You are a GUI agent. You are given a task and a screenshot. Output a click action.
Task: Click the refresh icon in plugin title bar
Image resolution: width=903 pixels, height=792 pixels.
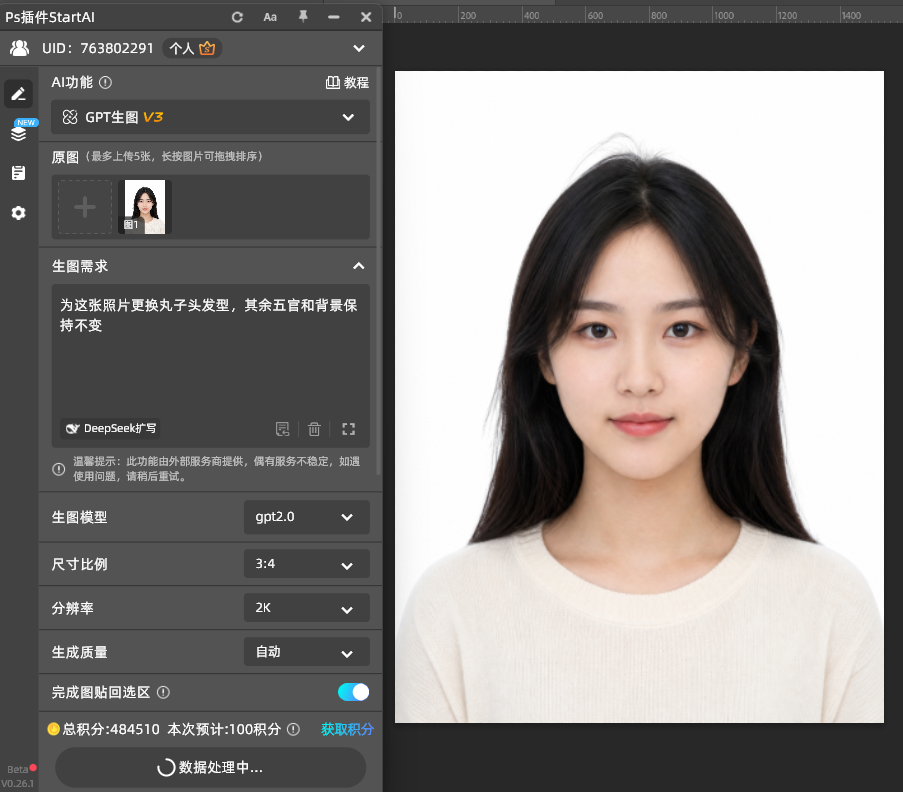pos(237,17)
